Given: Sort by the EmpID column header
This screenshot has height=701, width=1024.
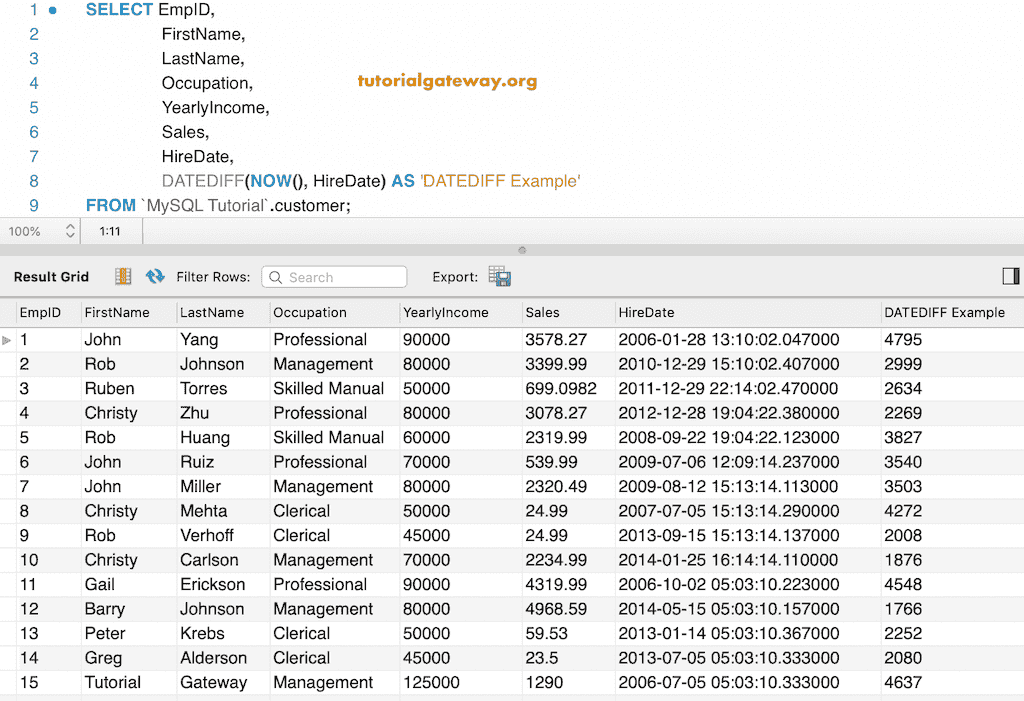Looking at the screenshot, I should tap(41, 313).
